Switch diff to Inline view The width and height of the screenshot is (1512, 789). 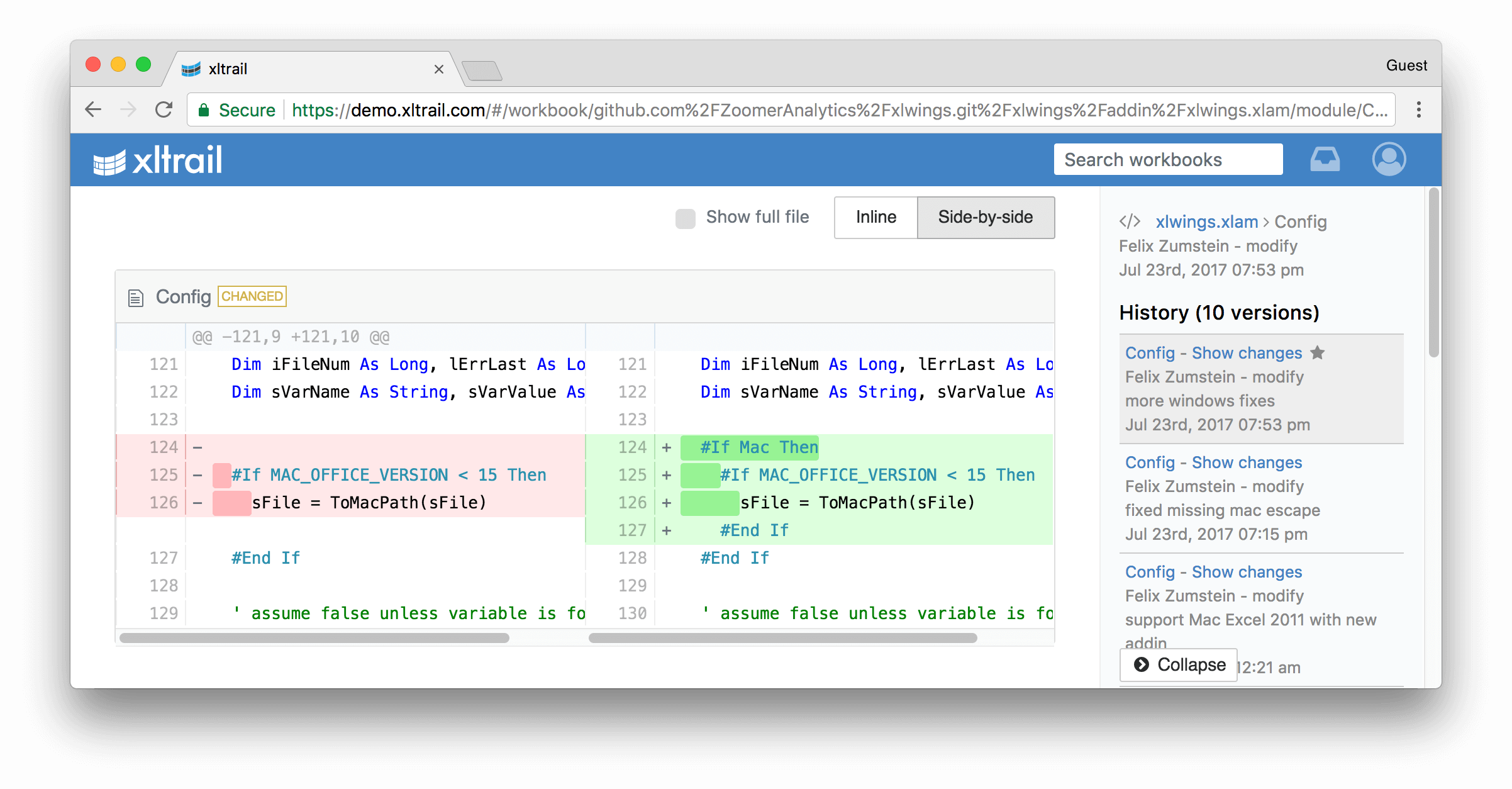pos(876,218)
